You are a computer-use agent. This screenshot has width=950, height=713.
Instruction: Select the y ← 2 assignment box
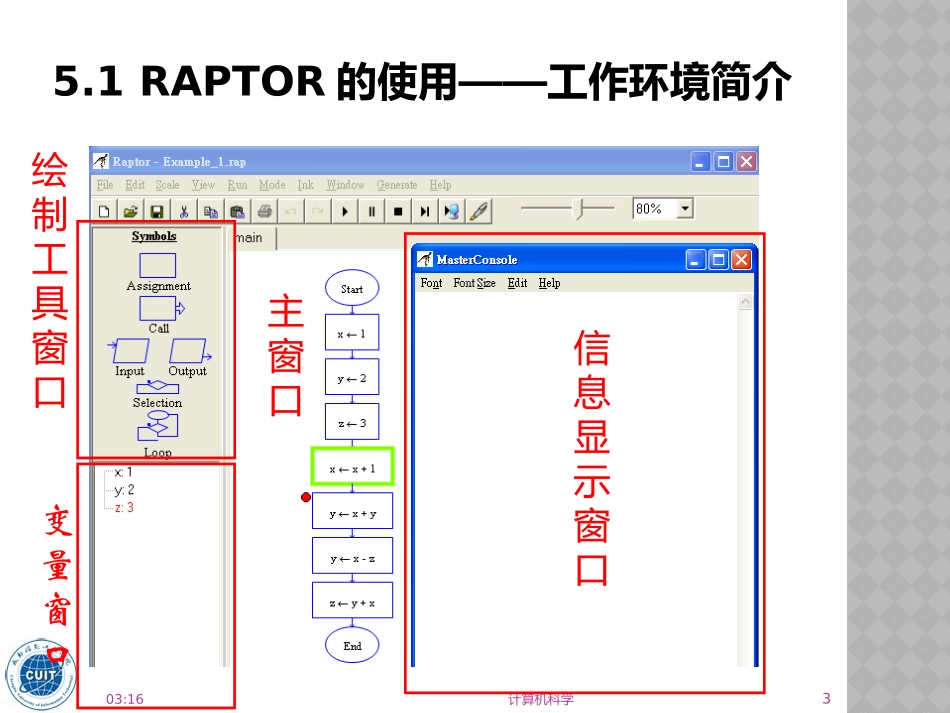pos(352,377)
